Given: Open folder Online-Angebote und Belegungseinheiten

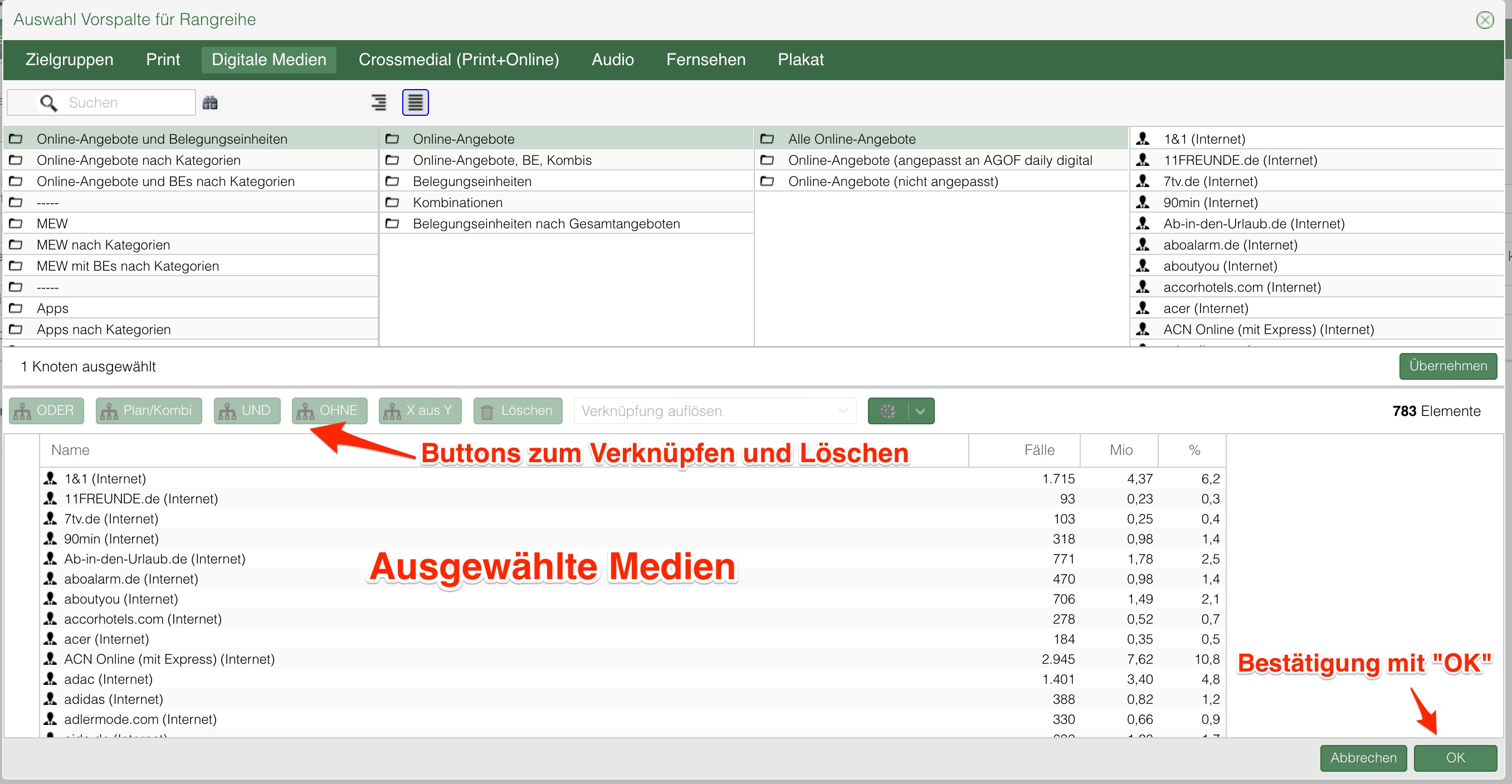Looking at the screenshot, I should [x=191, y=139].
